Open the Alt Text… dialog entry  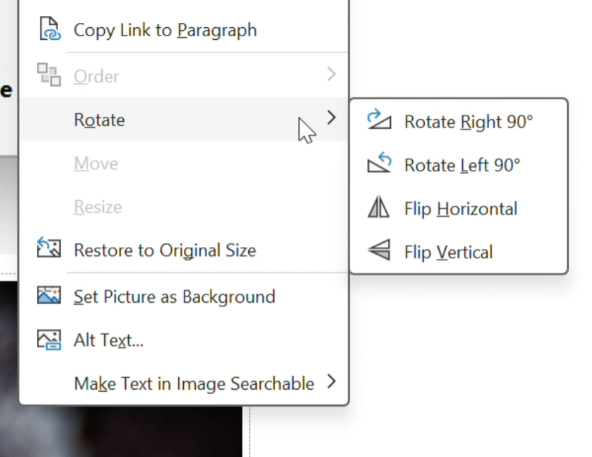pyautogui.click(x=184, y=340)
